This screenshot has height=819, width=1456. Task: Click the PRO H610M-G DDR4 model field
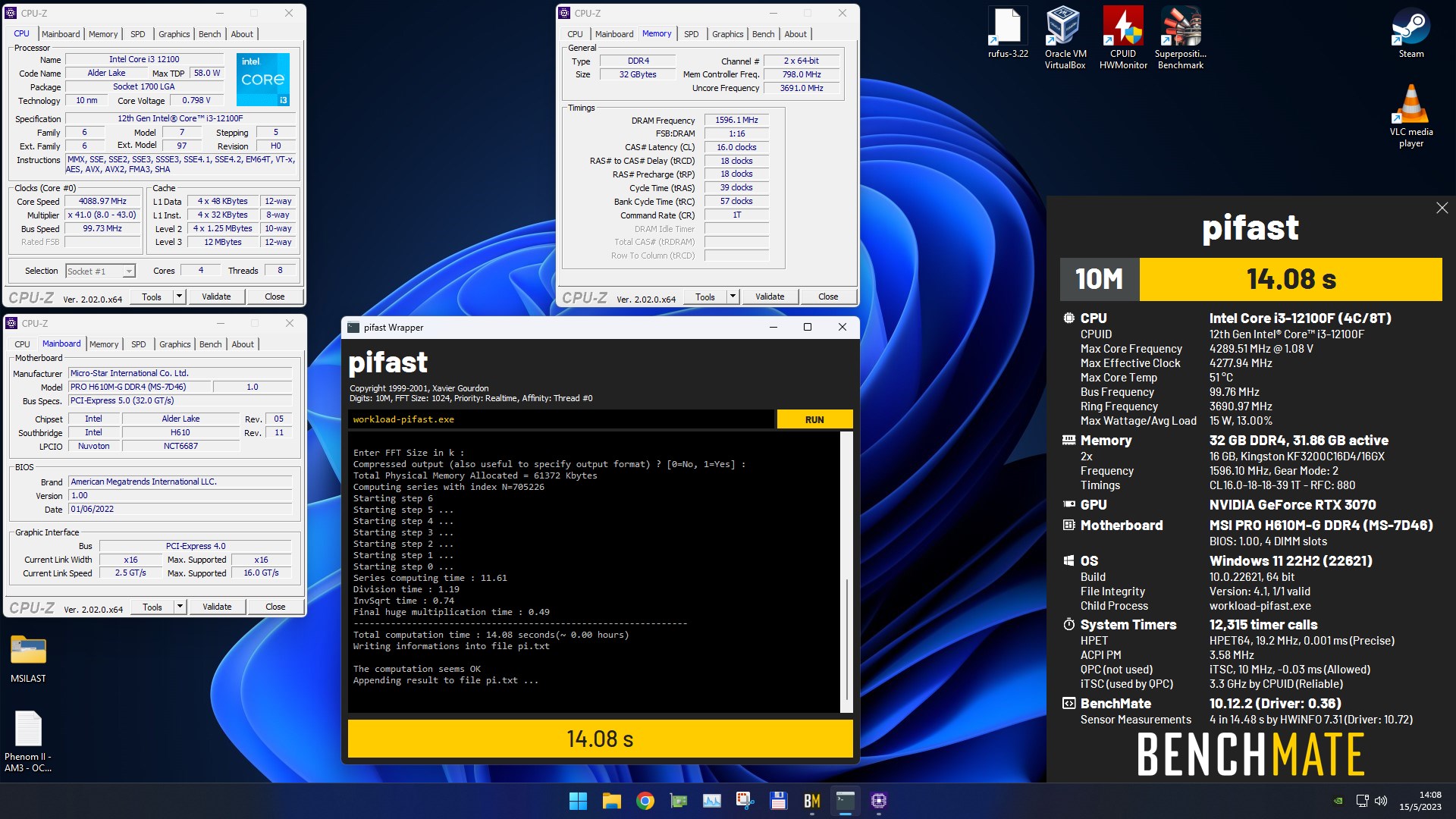[x=139, y=387]
